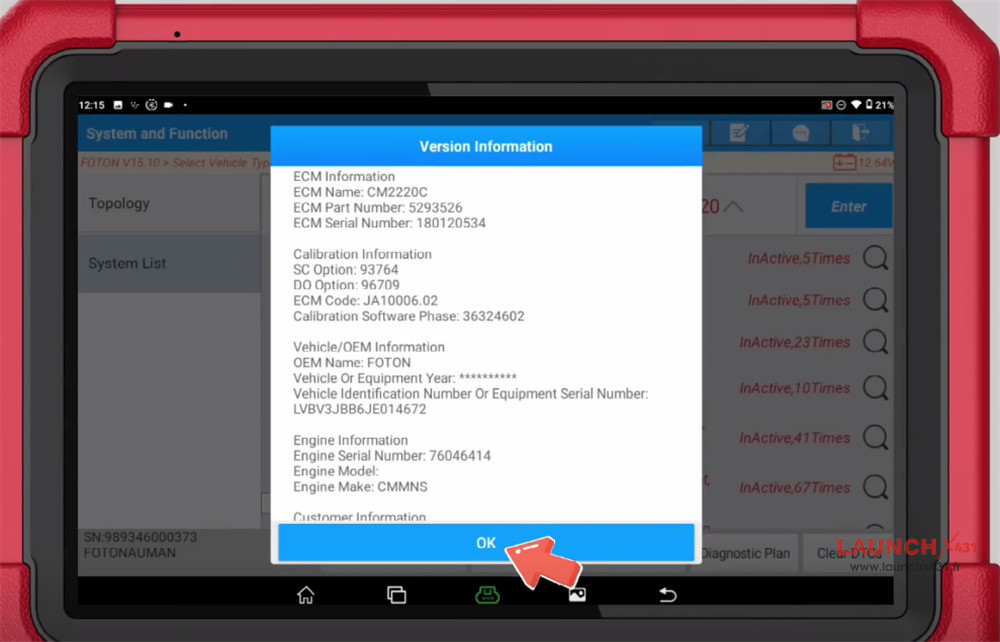This screenshot has height=642, width=1000.
Task: Tap the Android back arrow
Action: [667, 595]
